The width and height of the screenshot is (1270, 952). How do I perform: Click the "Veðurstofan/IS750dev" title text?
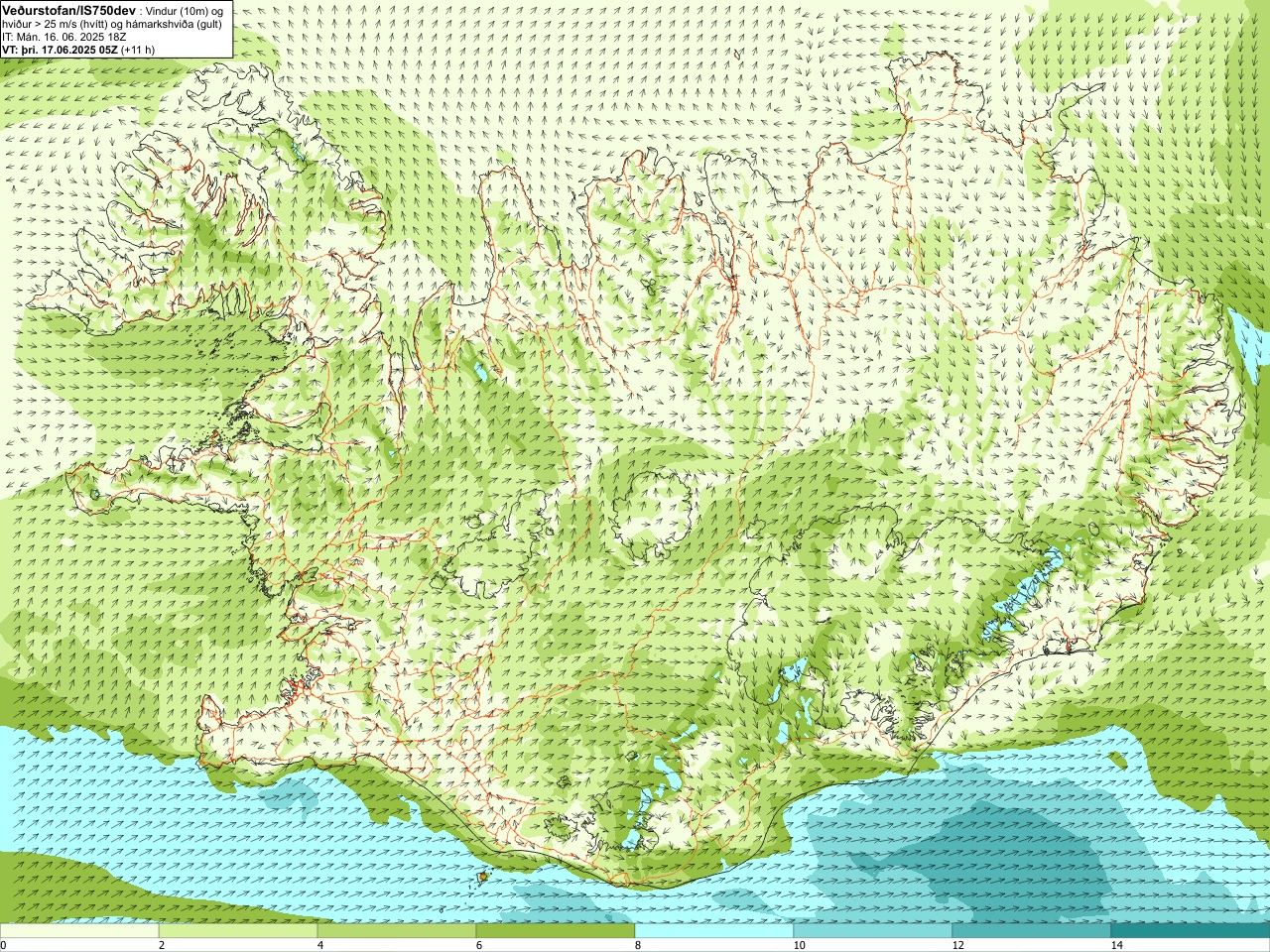click(x=68, y=9)
